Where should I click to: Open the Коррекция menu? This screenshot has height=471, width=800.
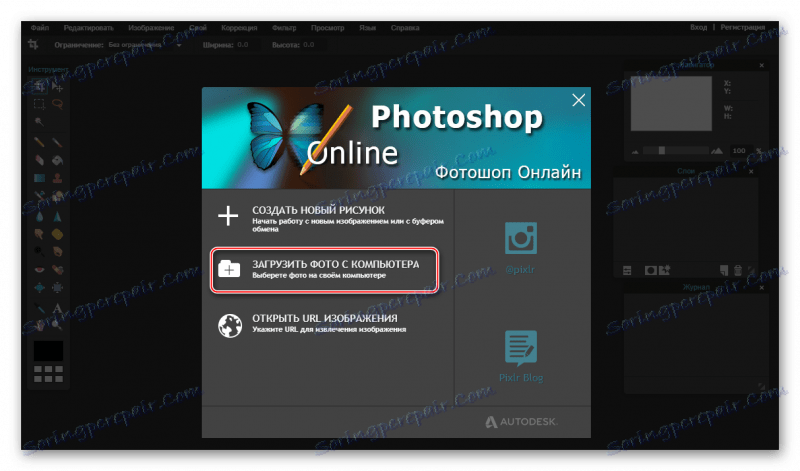pos(239,28)
